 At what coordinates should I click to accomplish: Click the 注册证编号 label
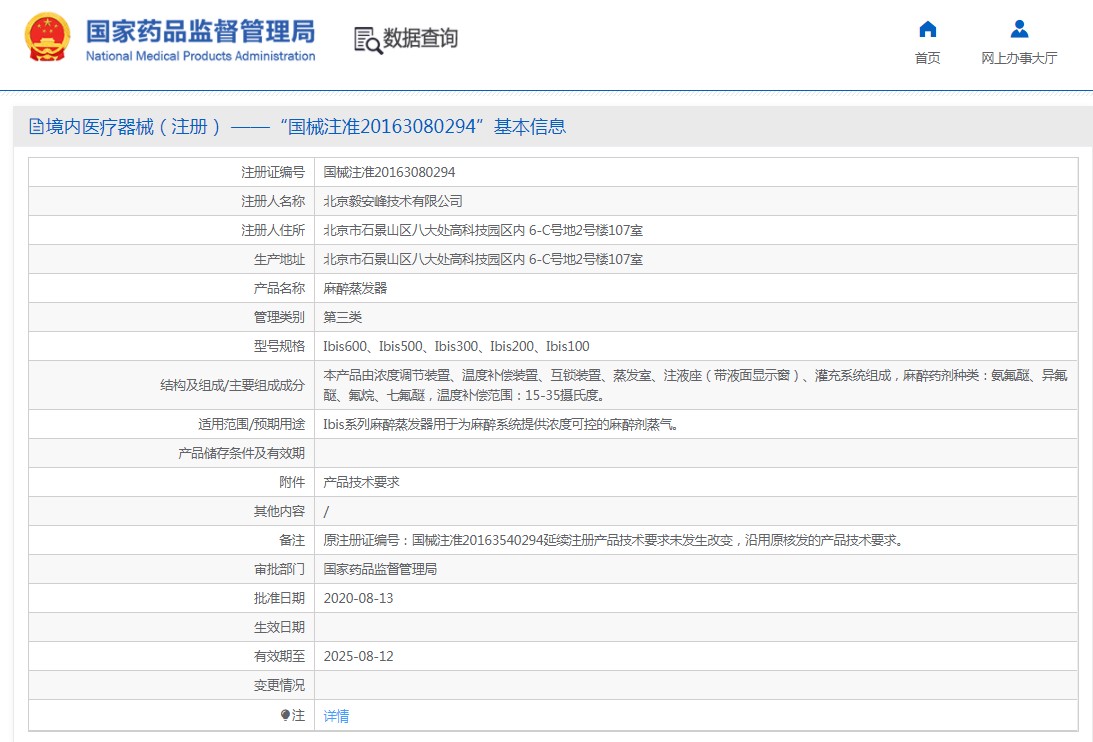(x=273, y=172)
